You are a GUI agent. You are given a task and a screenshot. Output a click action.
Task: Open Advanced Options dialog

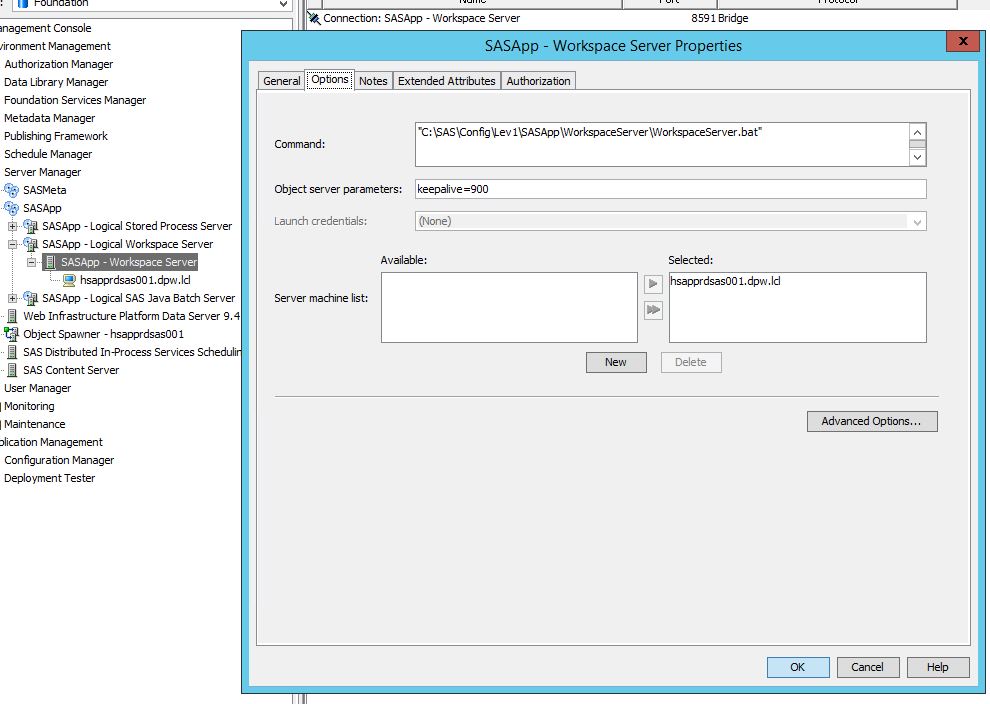(x=872, y=421)
